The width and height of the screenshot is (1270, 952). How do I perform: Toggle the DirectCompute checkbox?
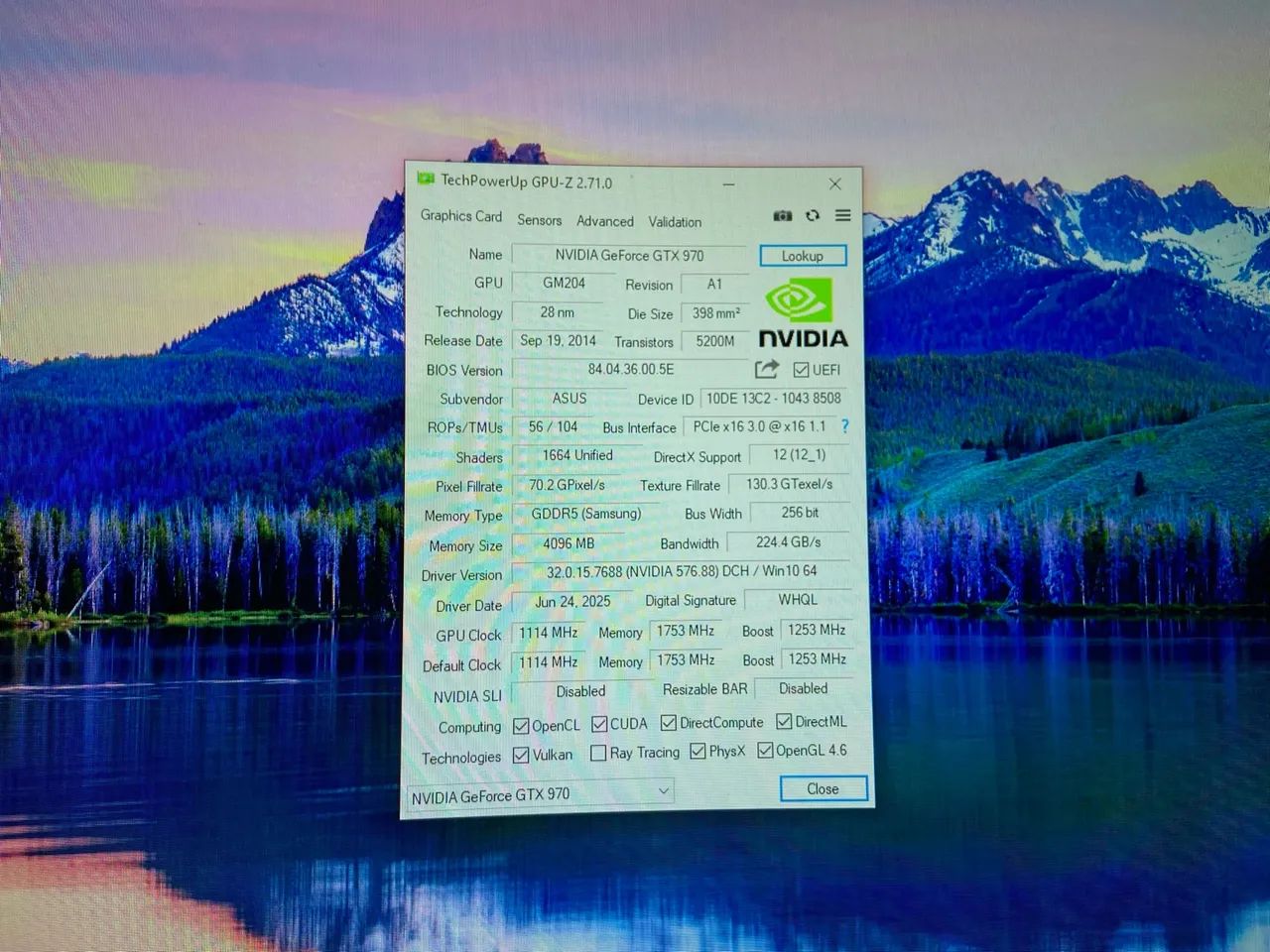point(669,723)
